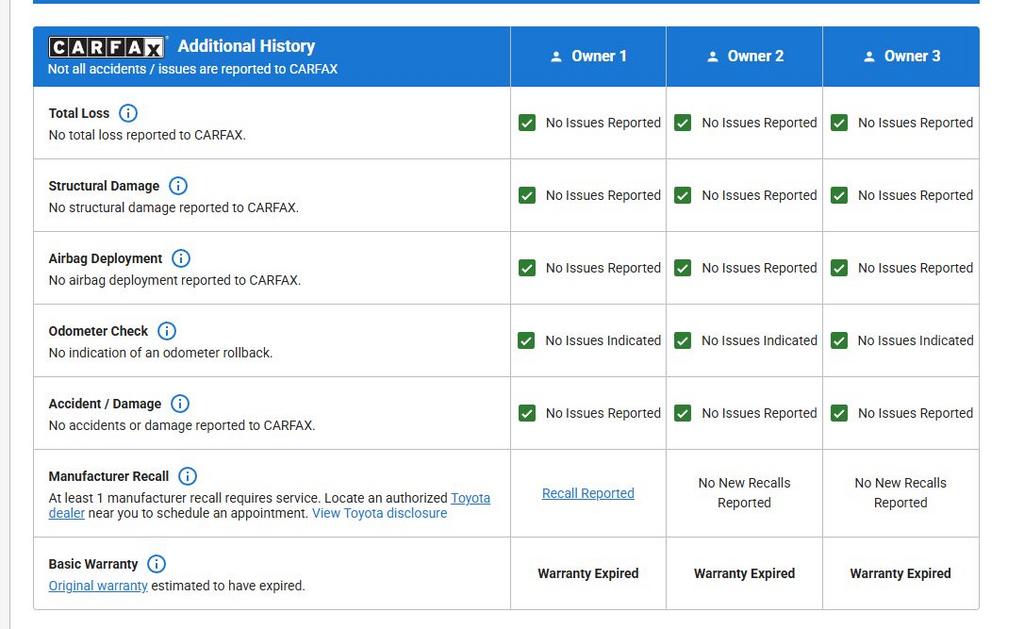Click 'No indication of an odometer rollback.' text

(161, 353)
